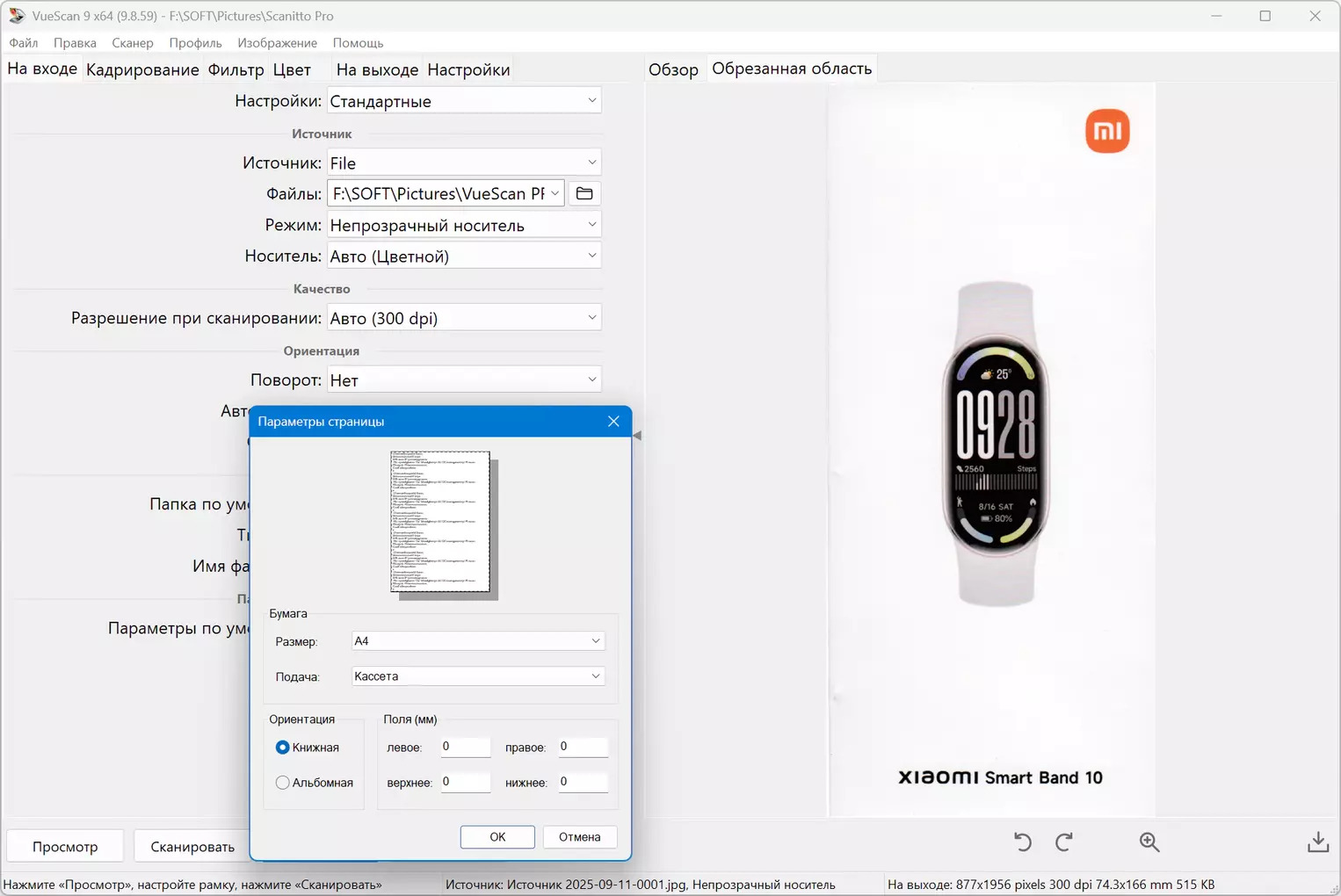Open the Настройки profile dropdown
Image resolution: width=1341 pixels, height=896 pixels.
point(464,101)
